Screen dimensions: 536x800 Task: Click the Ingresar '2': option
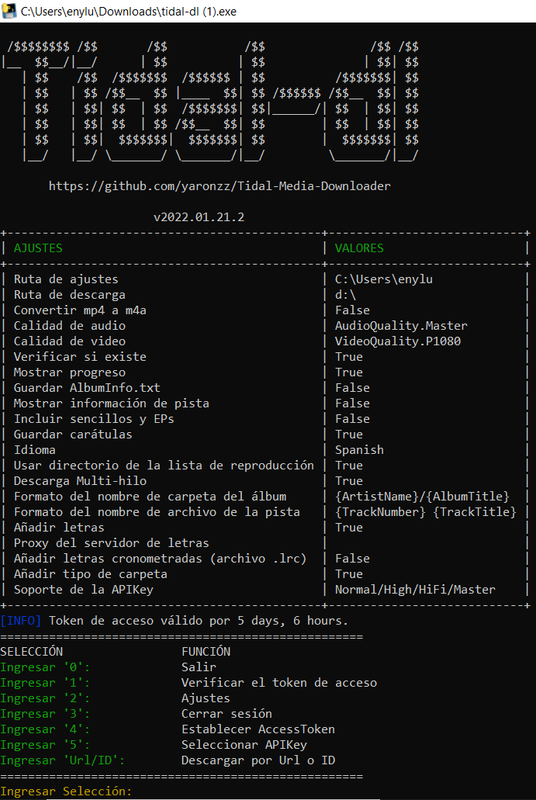[45, 698]
